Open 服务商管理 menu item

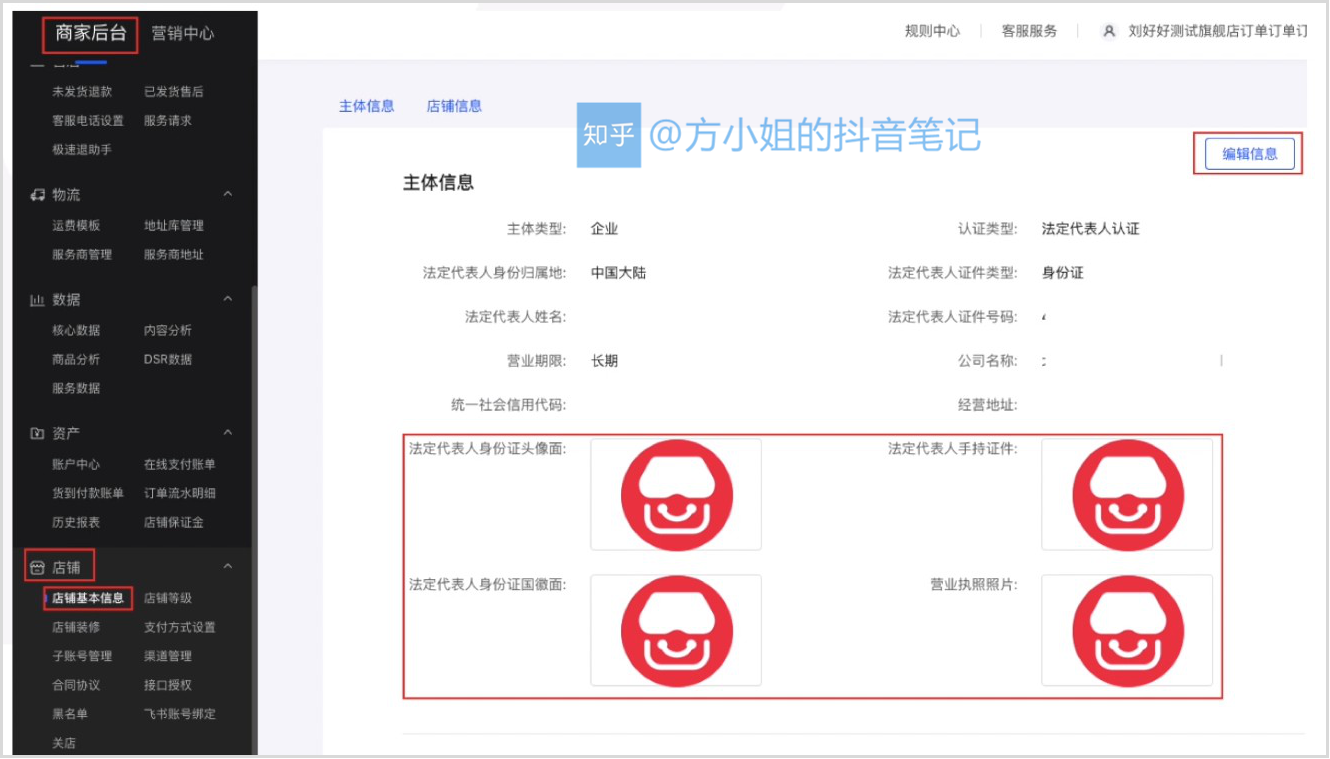pyautogui.click(x=82, y=255)
